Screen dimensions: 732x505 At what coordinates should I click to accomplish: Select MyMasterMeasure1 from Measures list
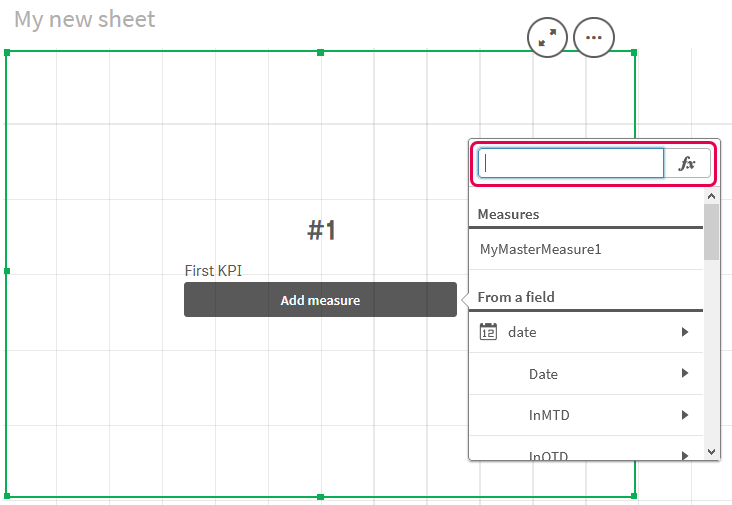[x=541, y=249]
